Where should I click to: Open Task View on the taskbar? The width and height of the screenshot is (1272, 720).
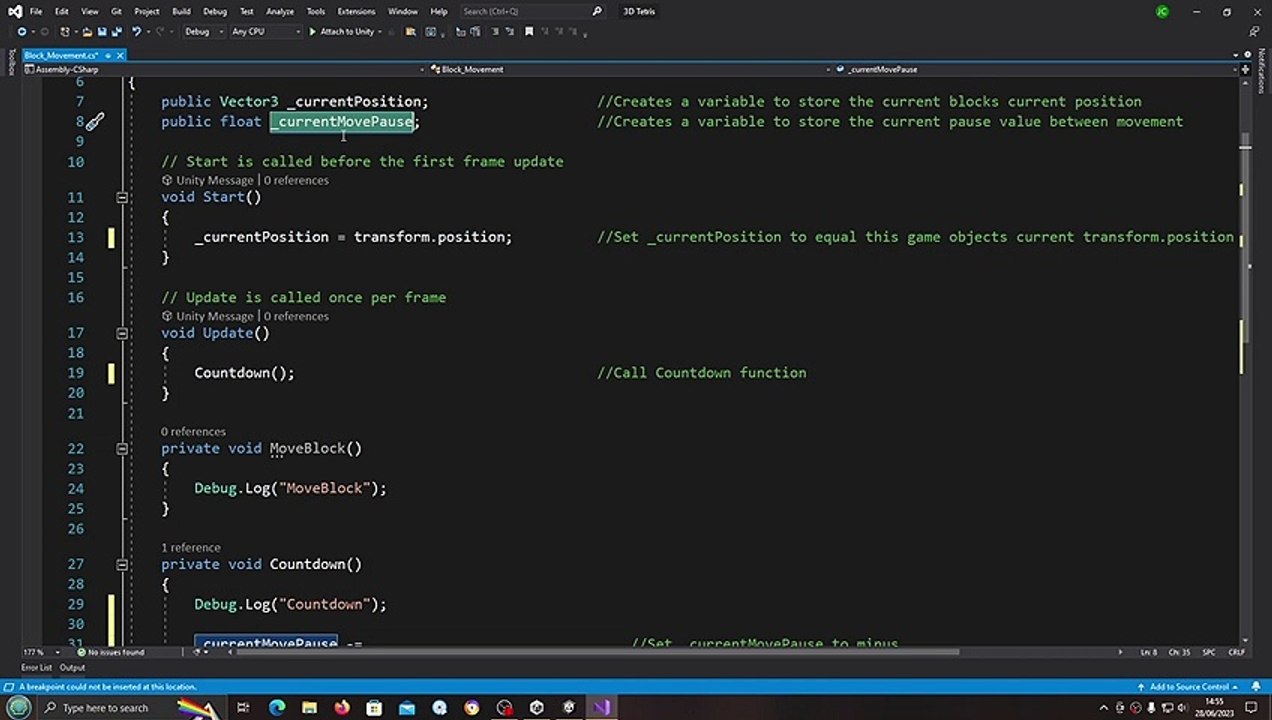tap(243, 707)
